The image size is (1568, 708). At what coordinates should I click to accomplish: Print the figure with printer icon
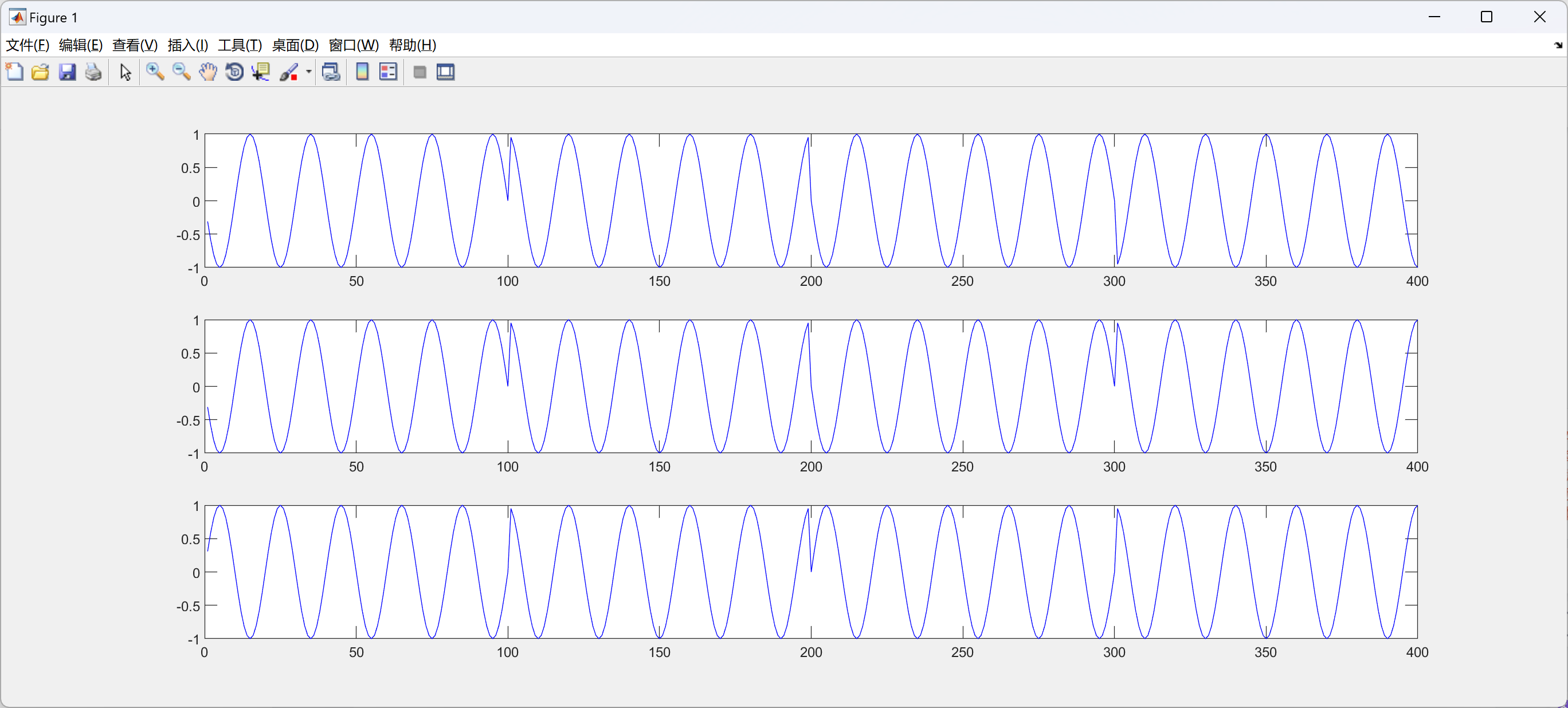click(93, 72)
